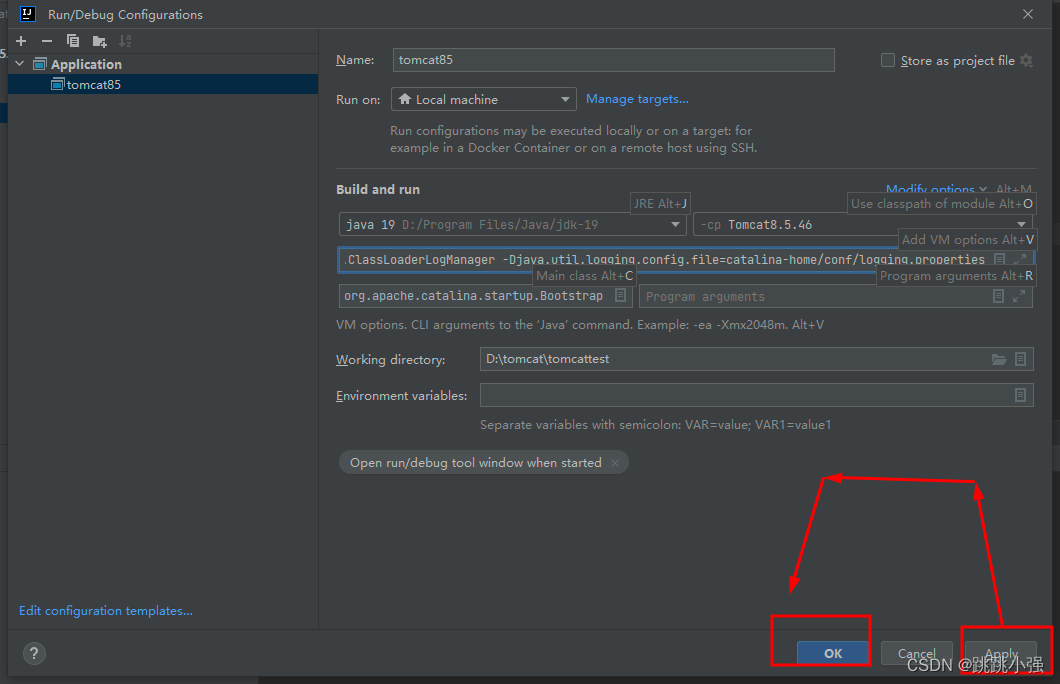Remove the selected configuration

coord(47,41)
